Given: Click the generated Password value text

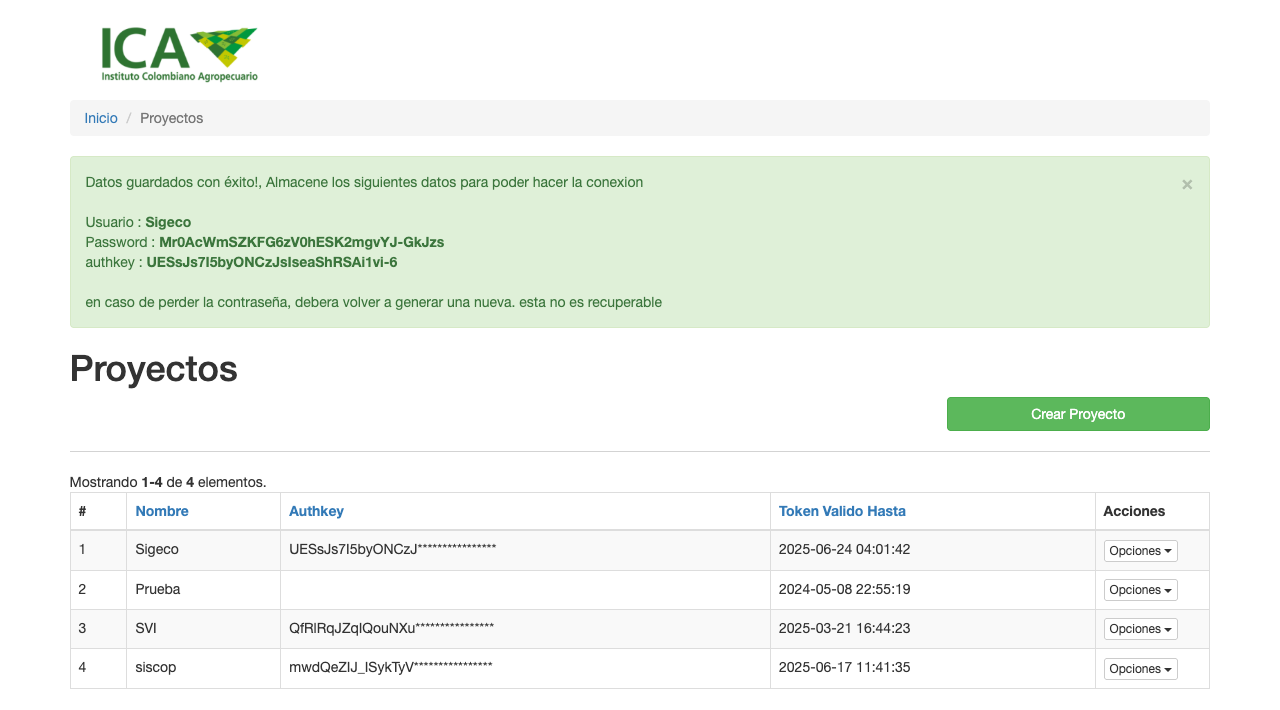Looking at the screenshot, I should (301, 242).
